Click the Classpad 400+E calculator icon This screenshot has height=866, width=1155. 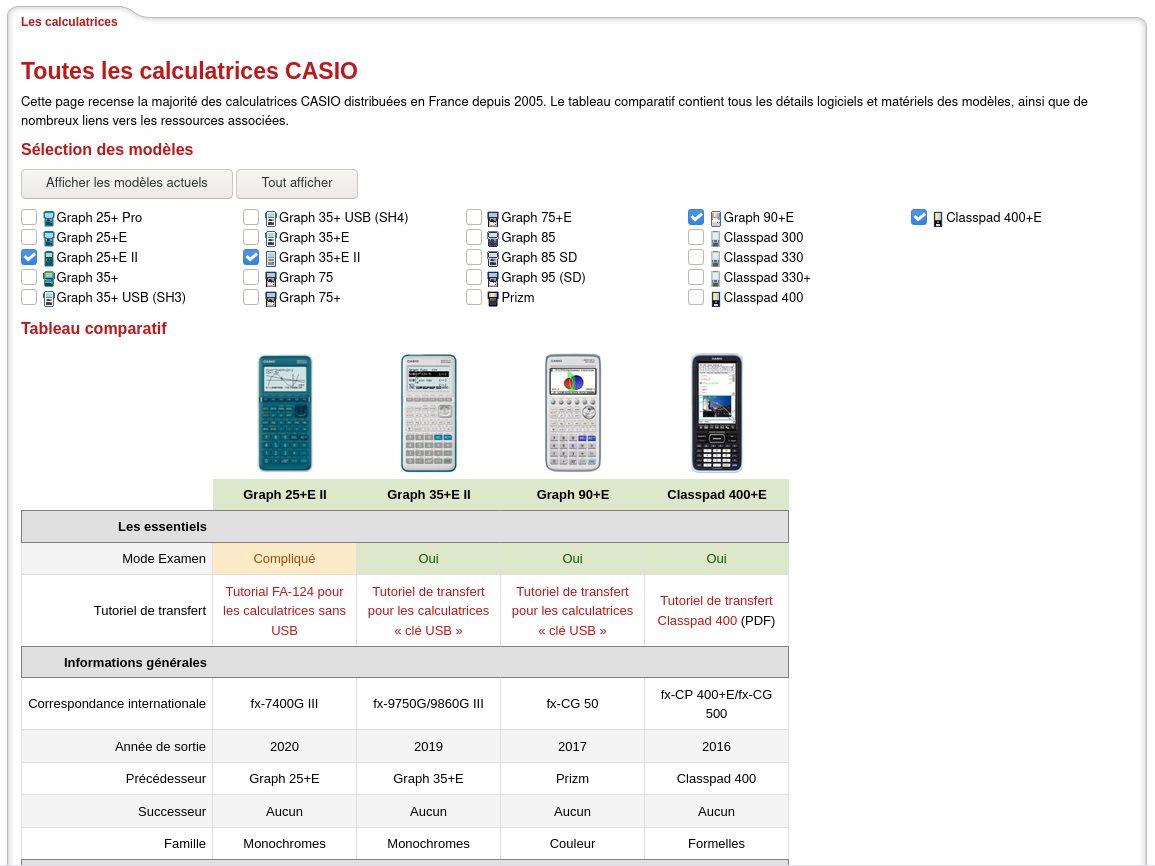[x=938, y=219]
